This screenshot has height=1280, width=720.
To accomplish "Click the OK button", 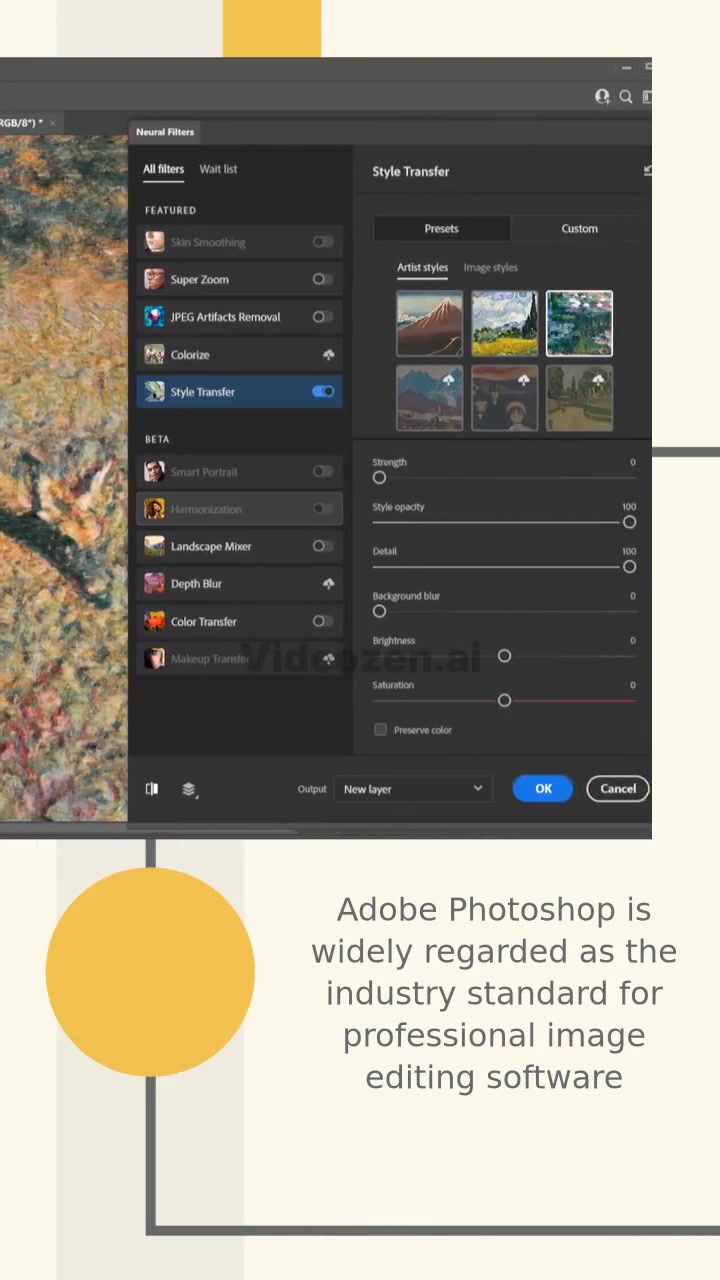I will [x=543, y=789].
